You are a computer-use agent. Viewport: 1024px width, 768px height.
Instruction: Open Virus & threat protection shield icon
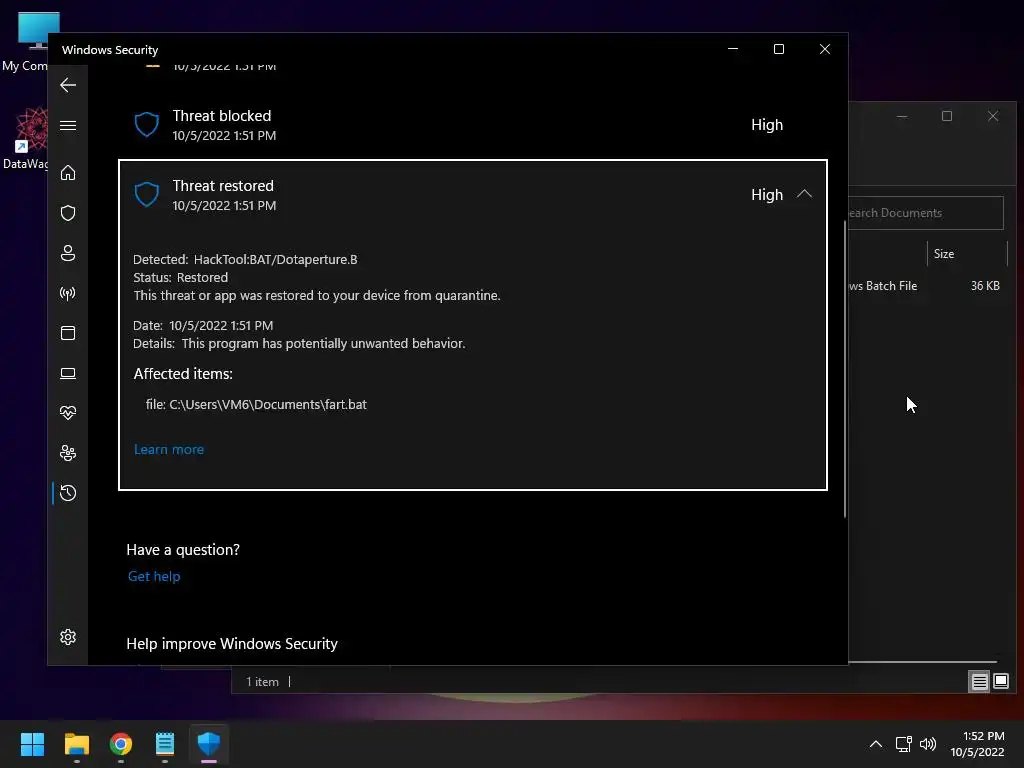(68, 213)
